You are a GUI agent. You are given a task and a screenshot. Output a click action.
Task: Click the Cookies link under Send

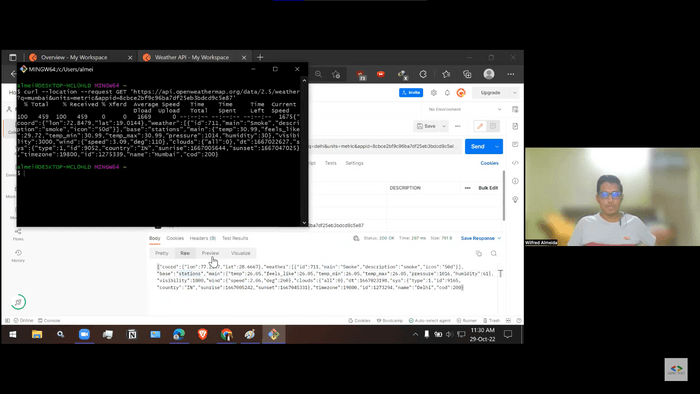(x=489, y=163)
